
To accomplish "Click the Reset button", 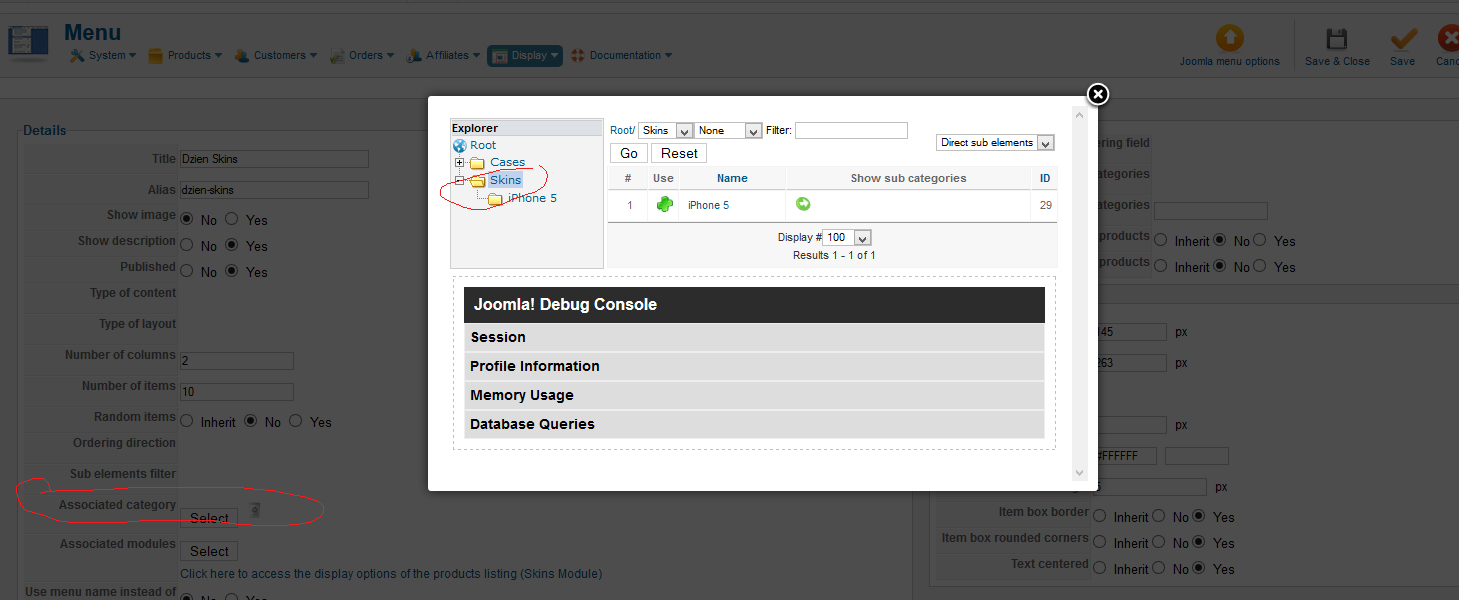I will [x=679, y=153].
